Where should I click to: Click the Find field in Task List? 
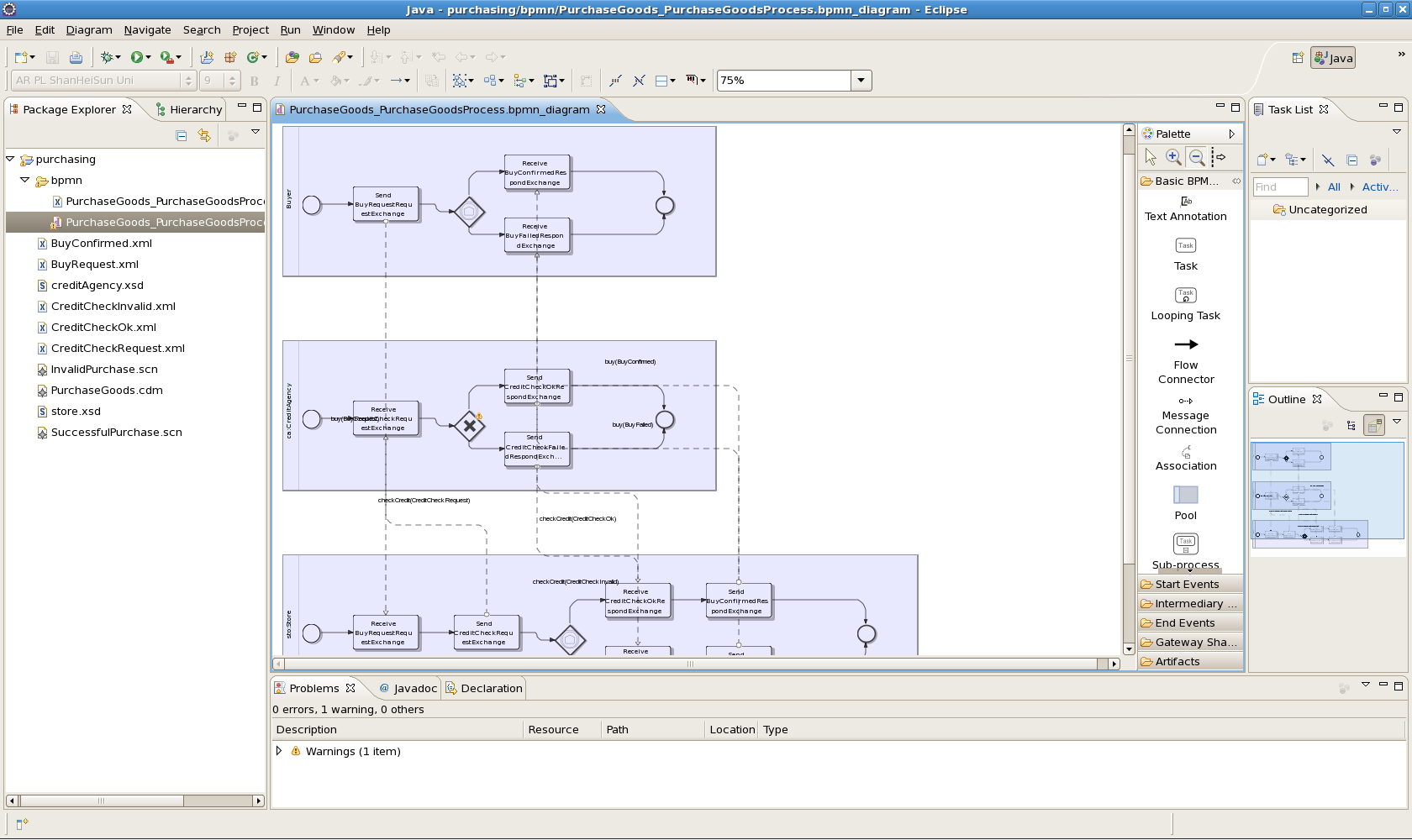[1280, 187]
